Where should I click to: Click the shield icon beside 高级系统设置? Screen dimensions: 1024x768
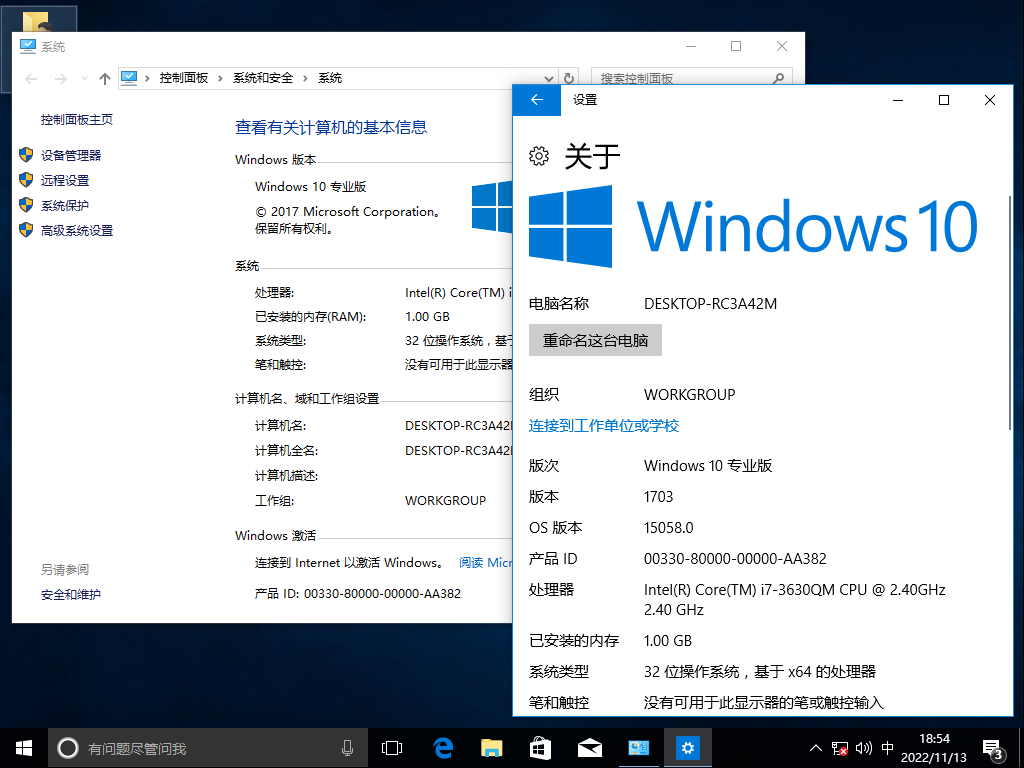pos(26,230)
